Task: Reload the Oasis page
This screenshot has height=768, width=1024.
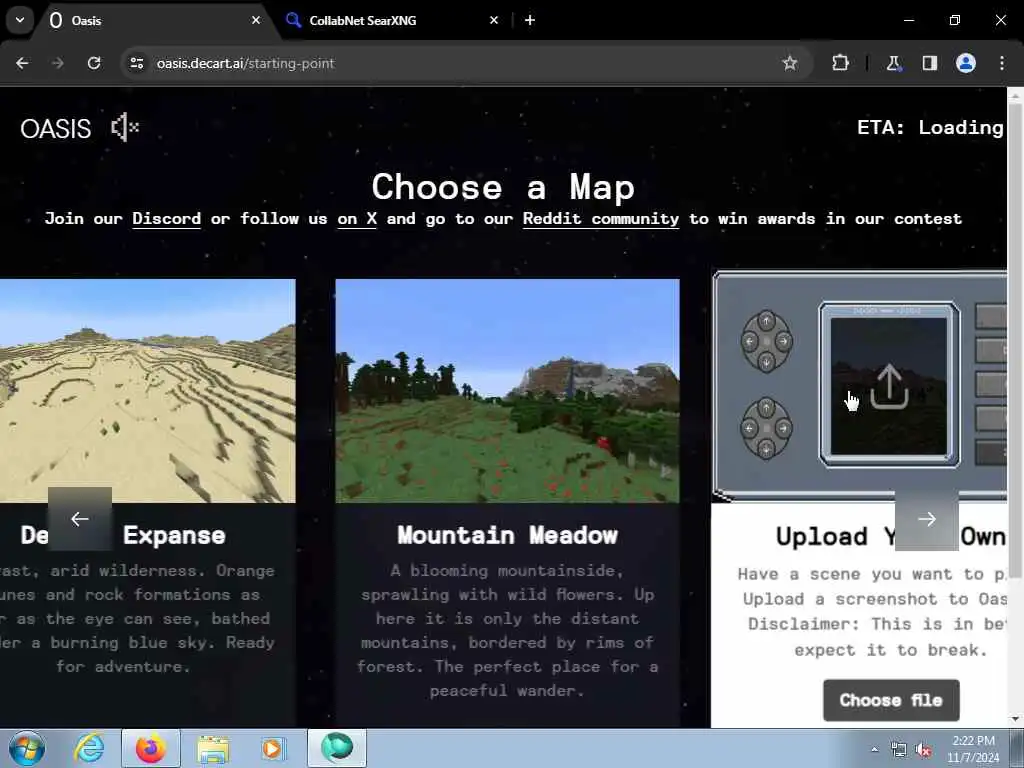Action: point(94,63)
